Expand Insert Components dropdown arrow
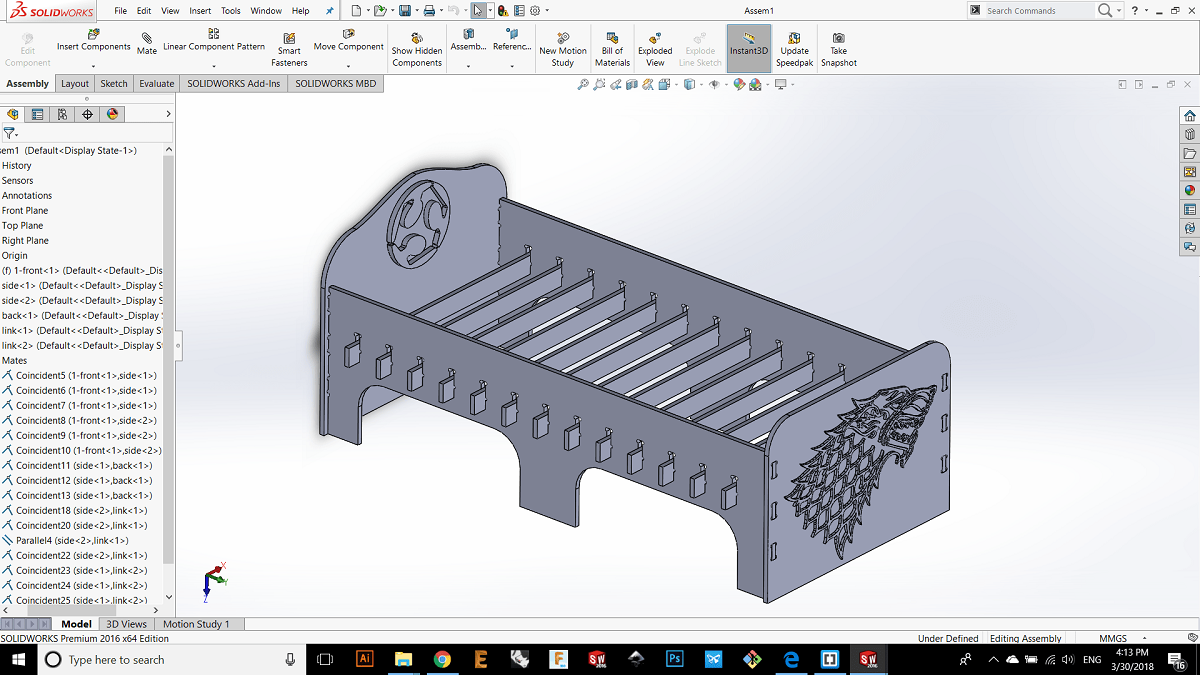 [93, 66]
